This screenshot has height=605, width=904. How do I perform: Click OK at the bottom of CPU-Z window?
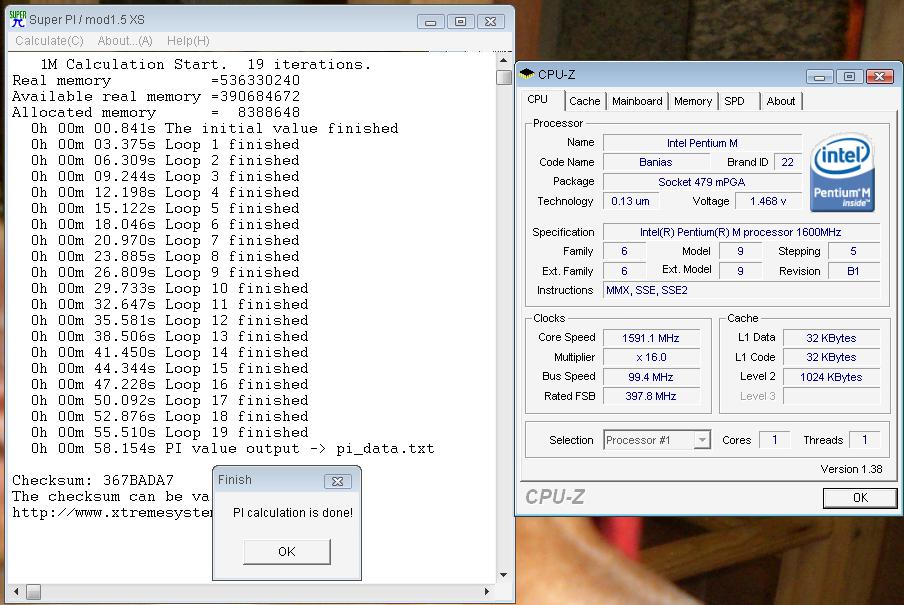point(860,498)
